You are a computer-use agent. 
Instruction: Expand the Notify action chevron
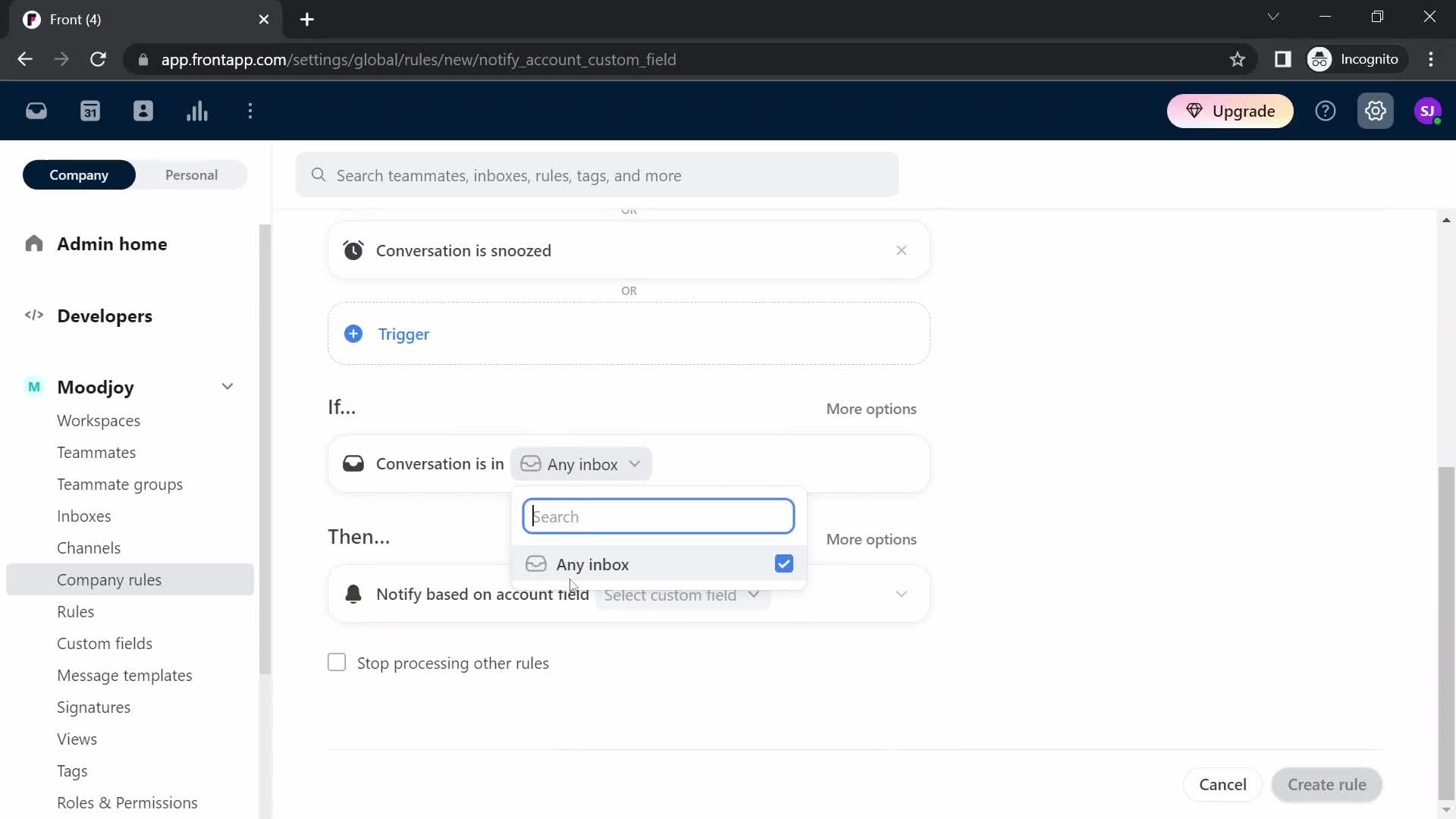pyautogui.click(x=902, y=594)
